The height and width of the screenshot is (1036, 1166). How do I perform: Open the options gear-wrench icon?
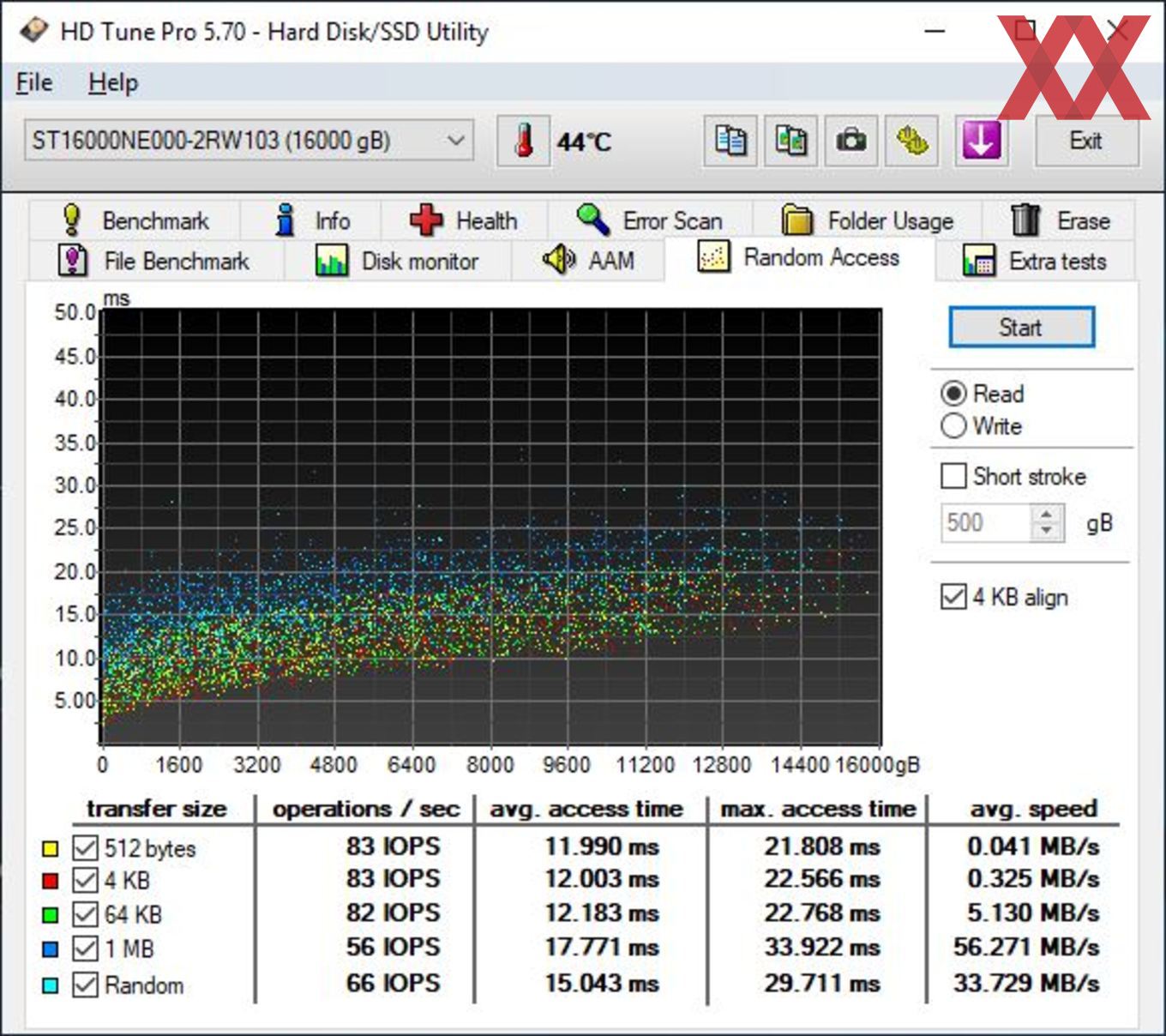(911, 141)
